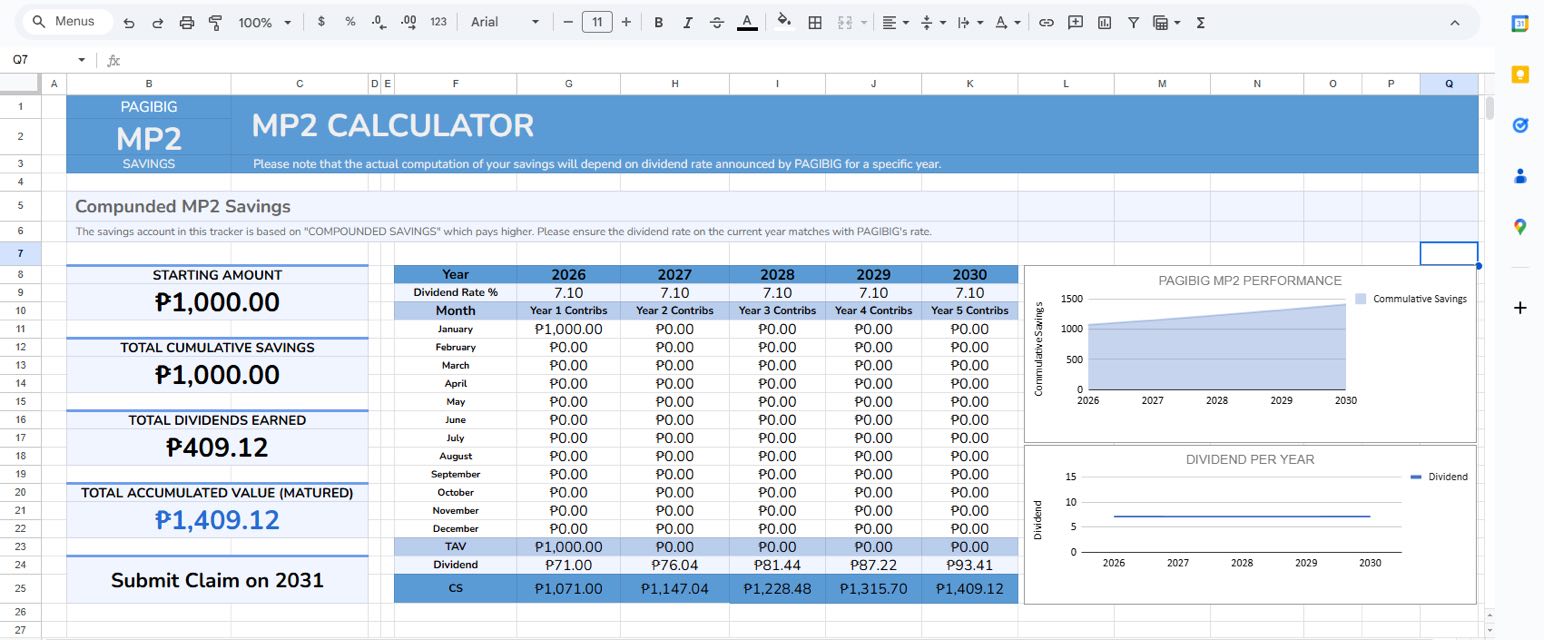This screenshot has height=640, width=1544.
Task: Insert a comment using comment icon
Action: coord(1075,22)
